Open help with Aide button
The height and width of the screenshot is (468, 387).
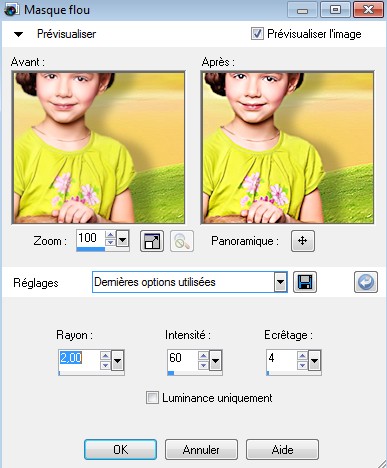point(282,450)
